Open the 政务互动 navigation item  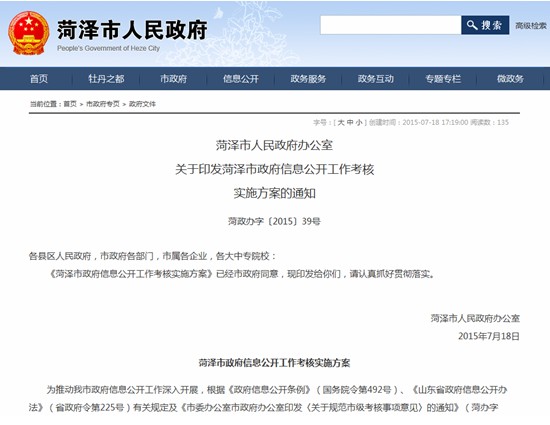coord(375,79)
